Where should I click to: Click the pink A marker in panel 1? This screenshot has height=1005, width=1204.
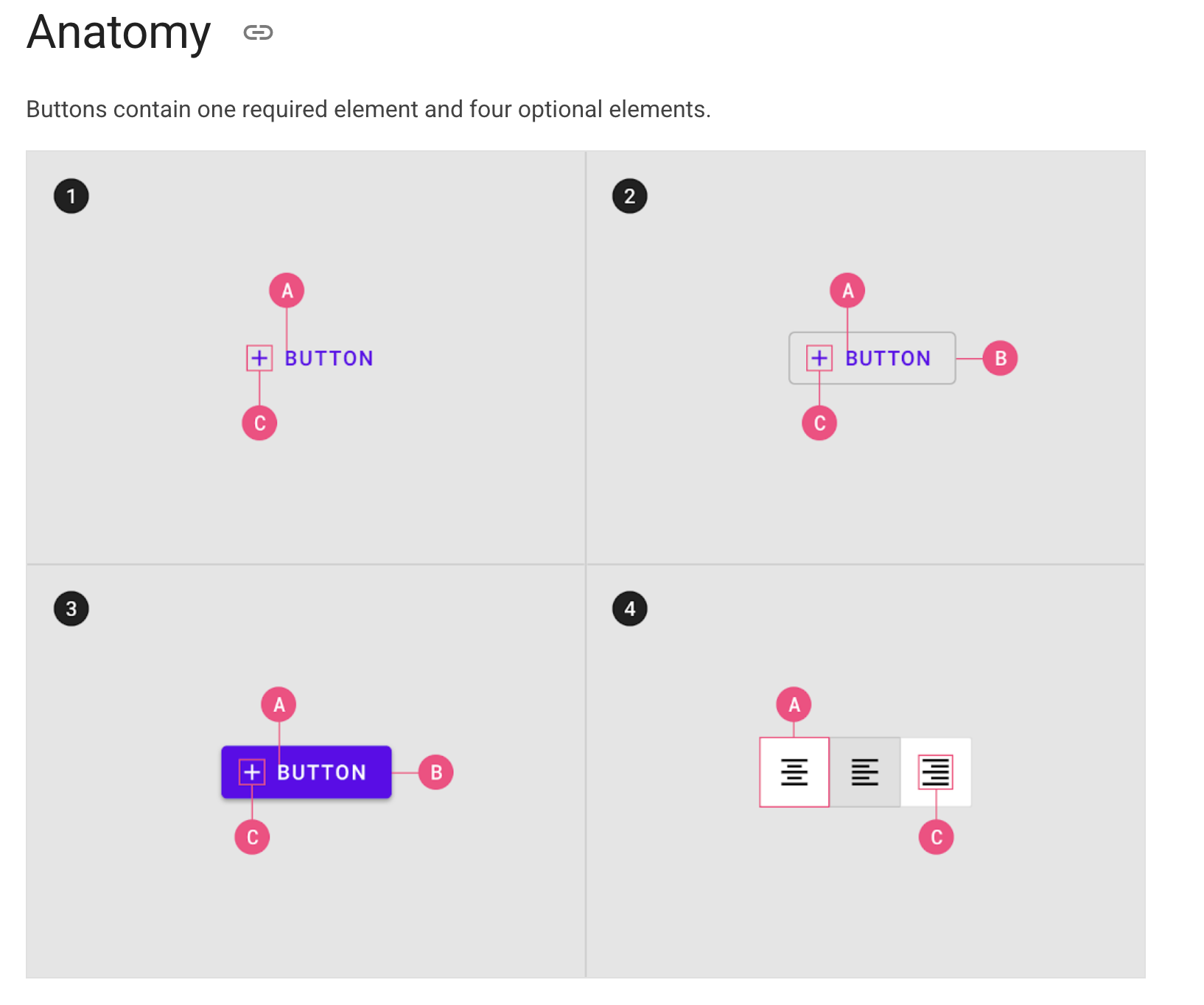pyautogui.click(x=287, y=290)
